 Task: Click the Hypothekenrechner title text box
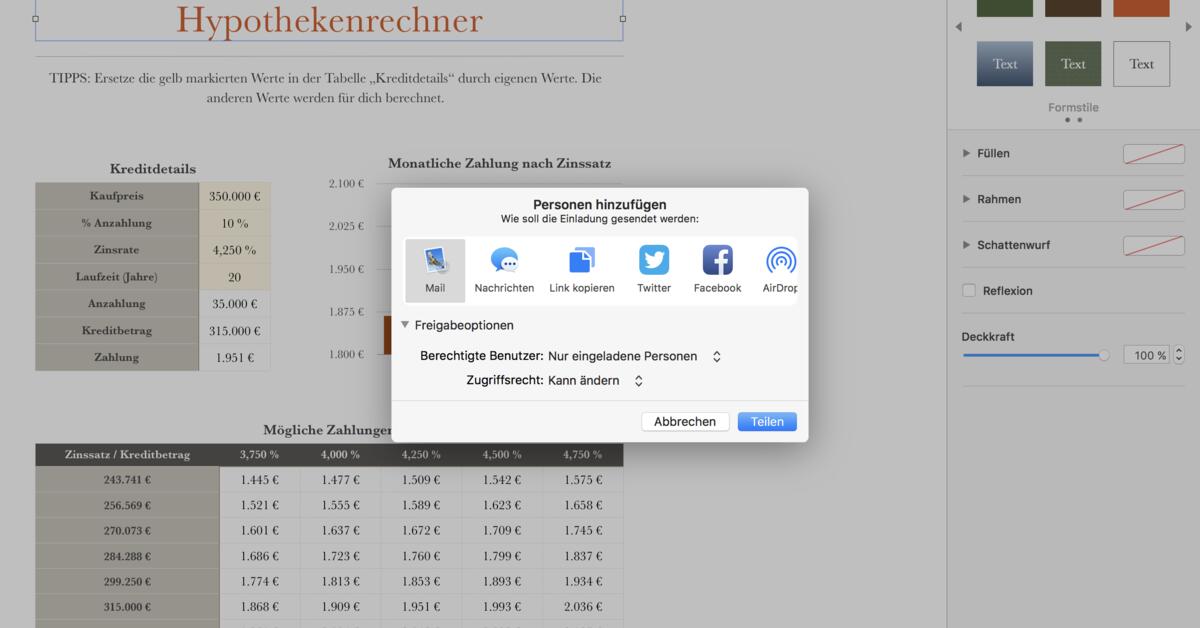[x=328, y=18]
